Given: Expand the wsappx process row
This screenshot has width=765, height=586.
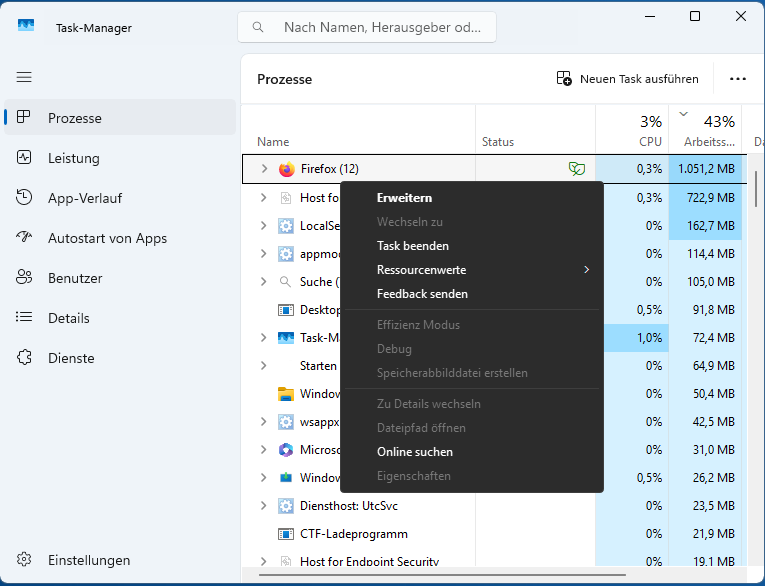Looking at the screenshot, I should [x=263, y=422].
